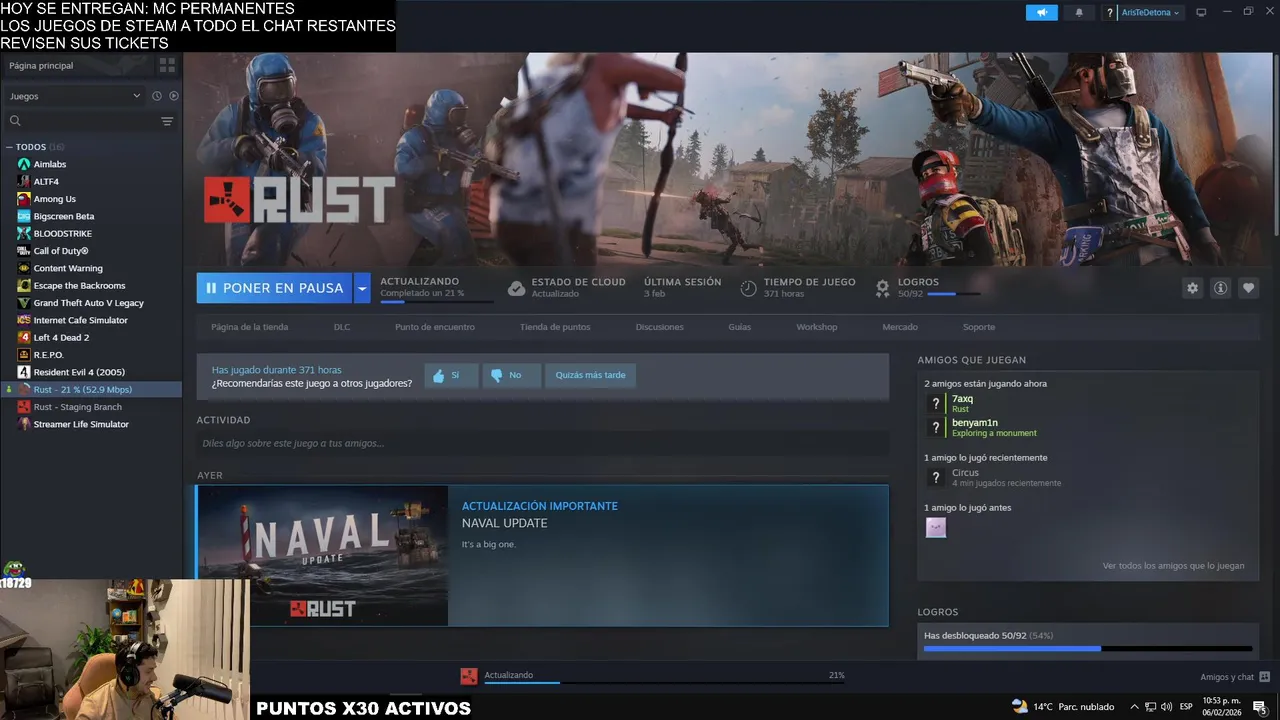Click Ver todos los amigos que lo juegan
Image resolution: width=1280 pixels, height=720 pixels.
(1173, 566)
